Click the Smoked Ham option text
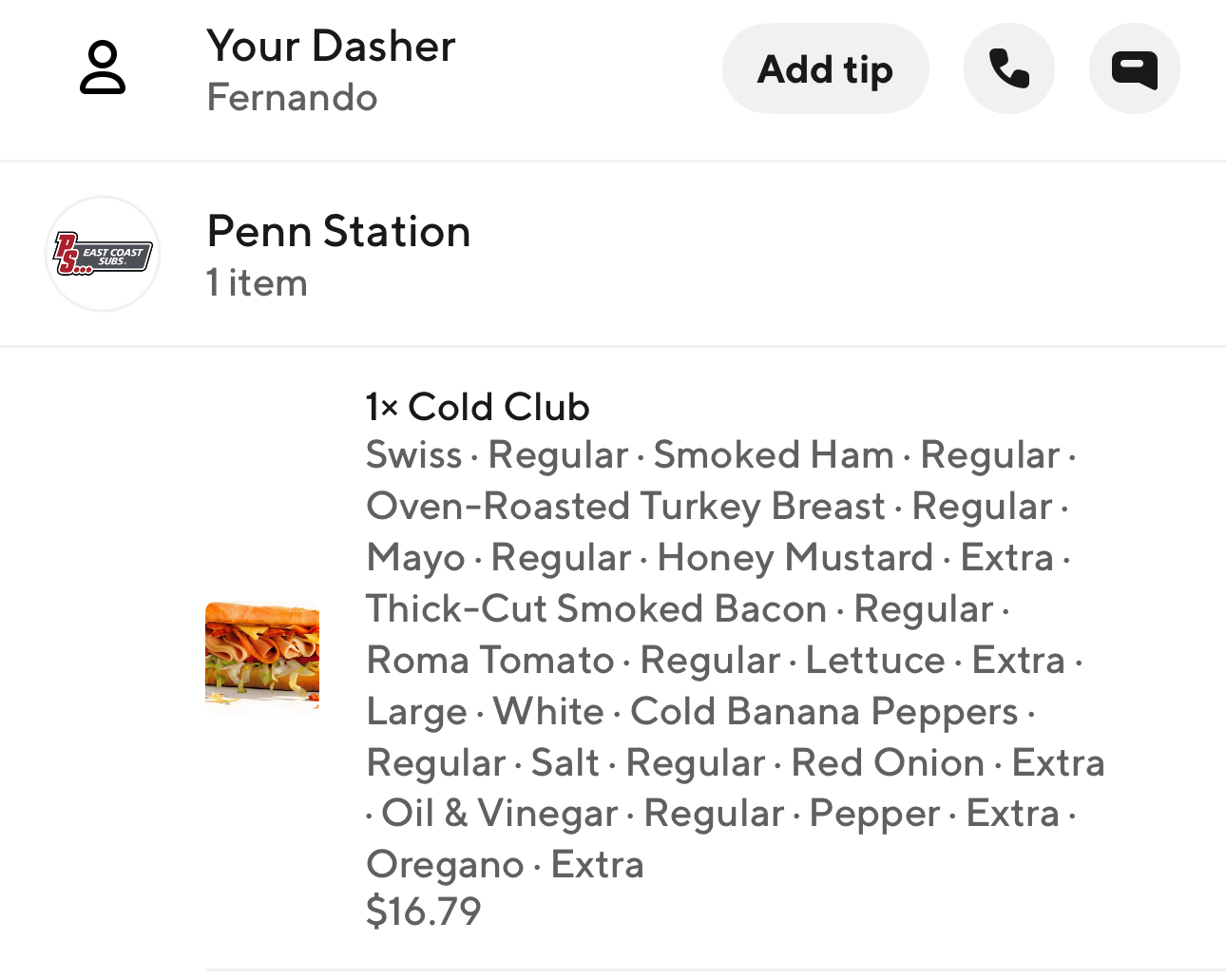 coord(773,455)
